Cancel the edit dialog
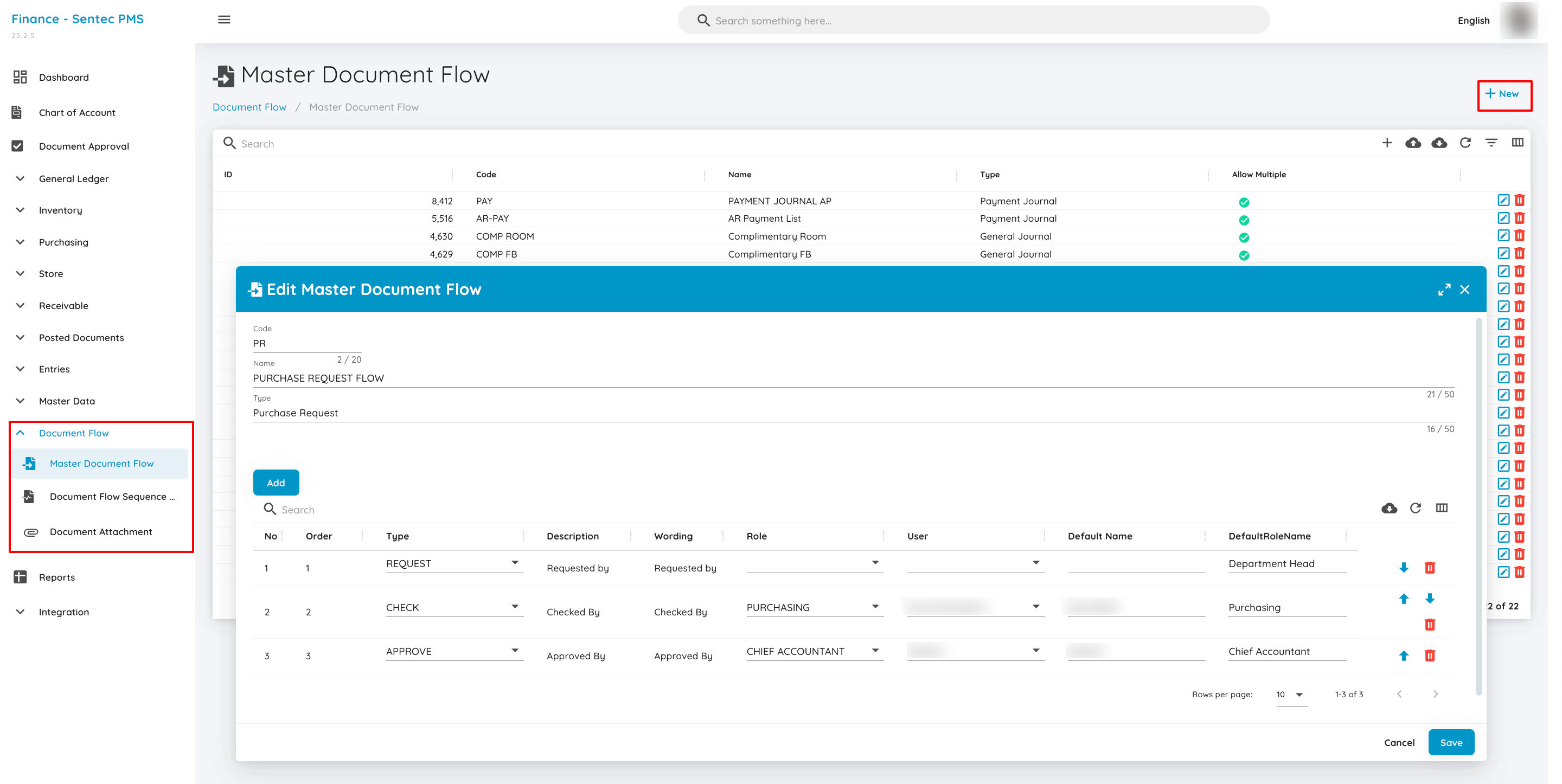This screenshot has width=1562, height=784. point(1399,743)
